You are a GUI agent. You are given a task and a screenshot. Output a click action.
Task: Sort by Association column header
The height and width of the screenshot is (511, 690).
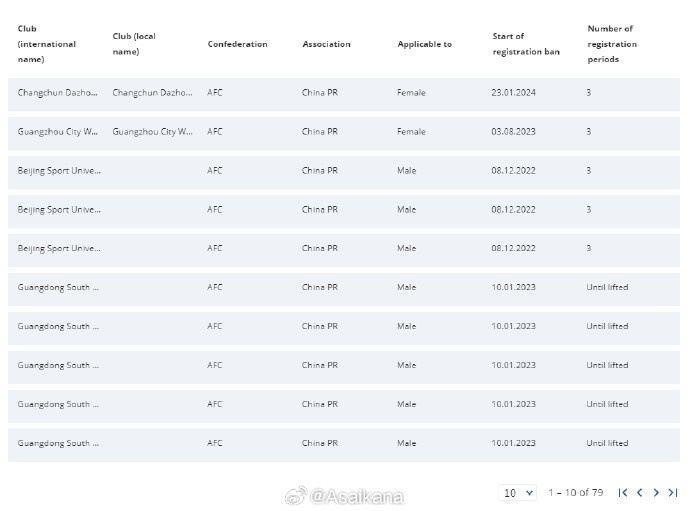click(326, 44)
